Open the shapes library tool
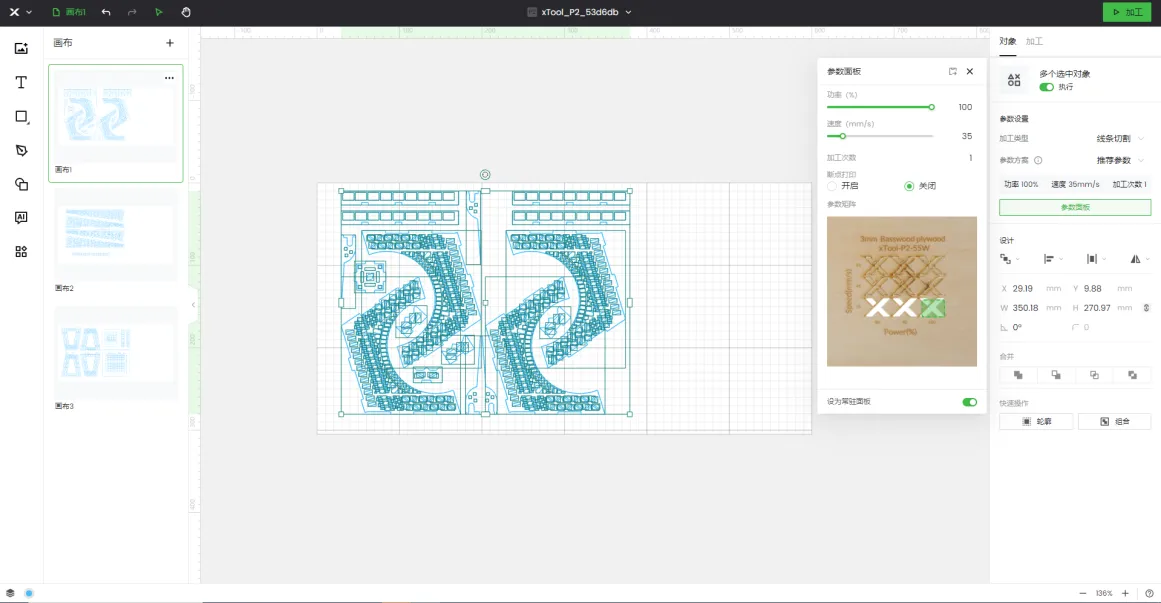This screenshot has height=603, width=1161. click(x=21, y=184)
